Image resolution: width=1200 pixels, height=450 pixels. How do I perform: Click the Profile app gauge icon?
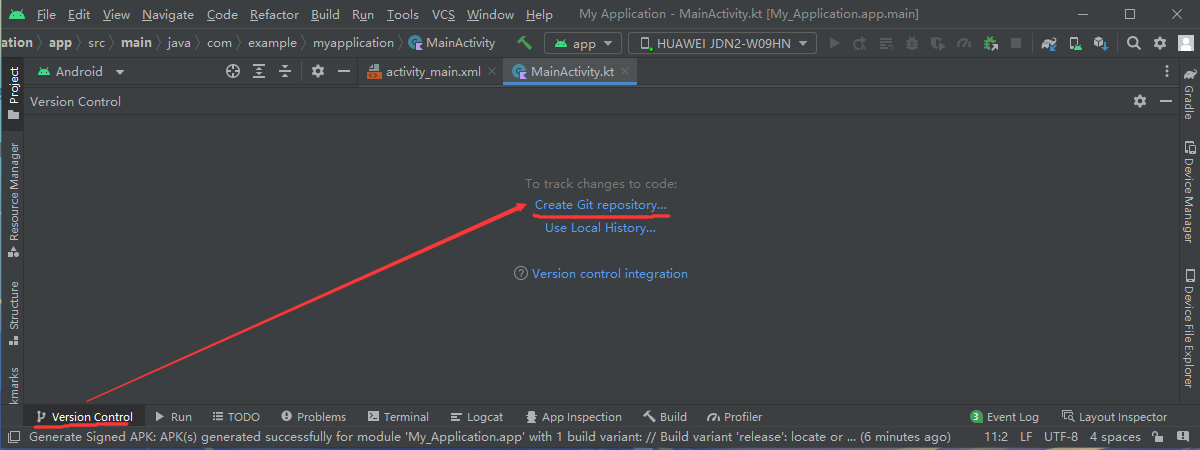(964, 43)
